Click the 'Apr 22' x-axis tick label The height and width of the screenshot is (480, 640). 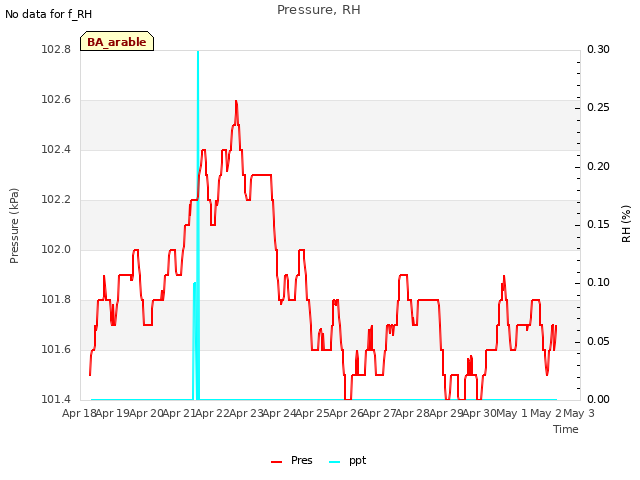click(212, 413)
